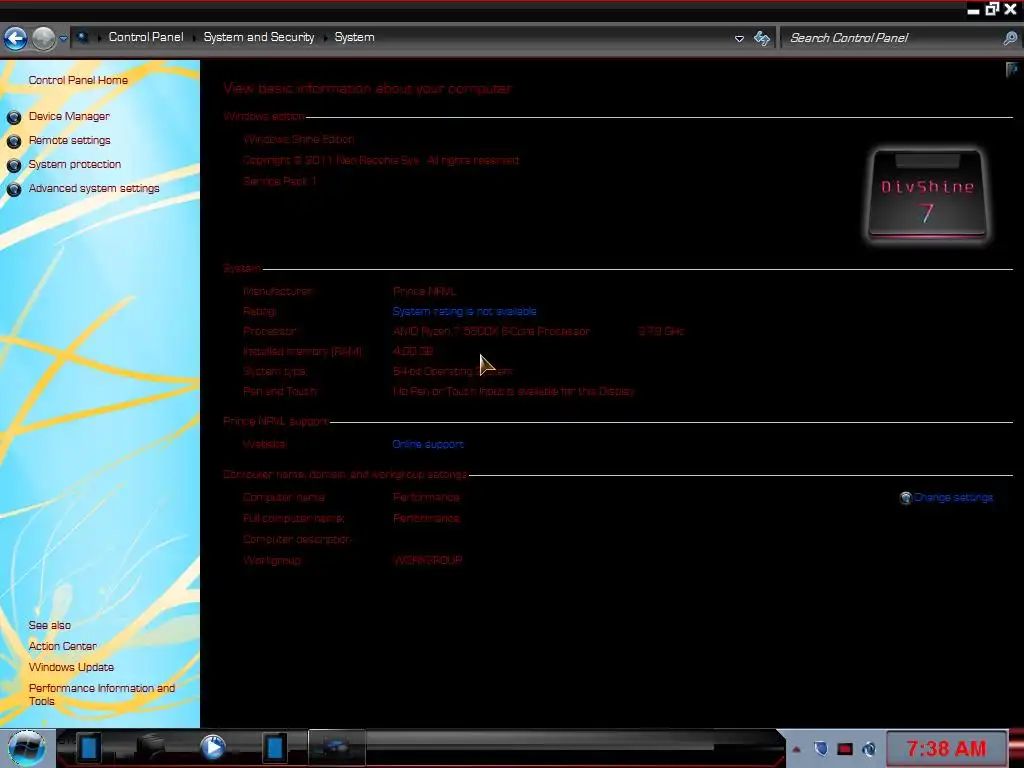
Task: Click the volume tray icon
Action: click(869, 748)
